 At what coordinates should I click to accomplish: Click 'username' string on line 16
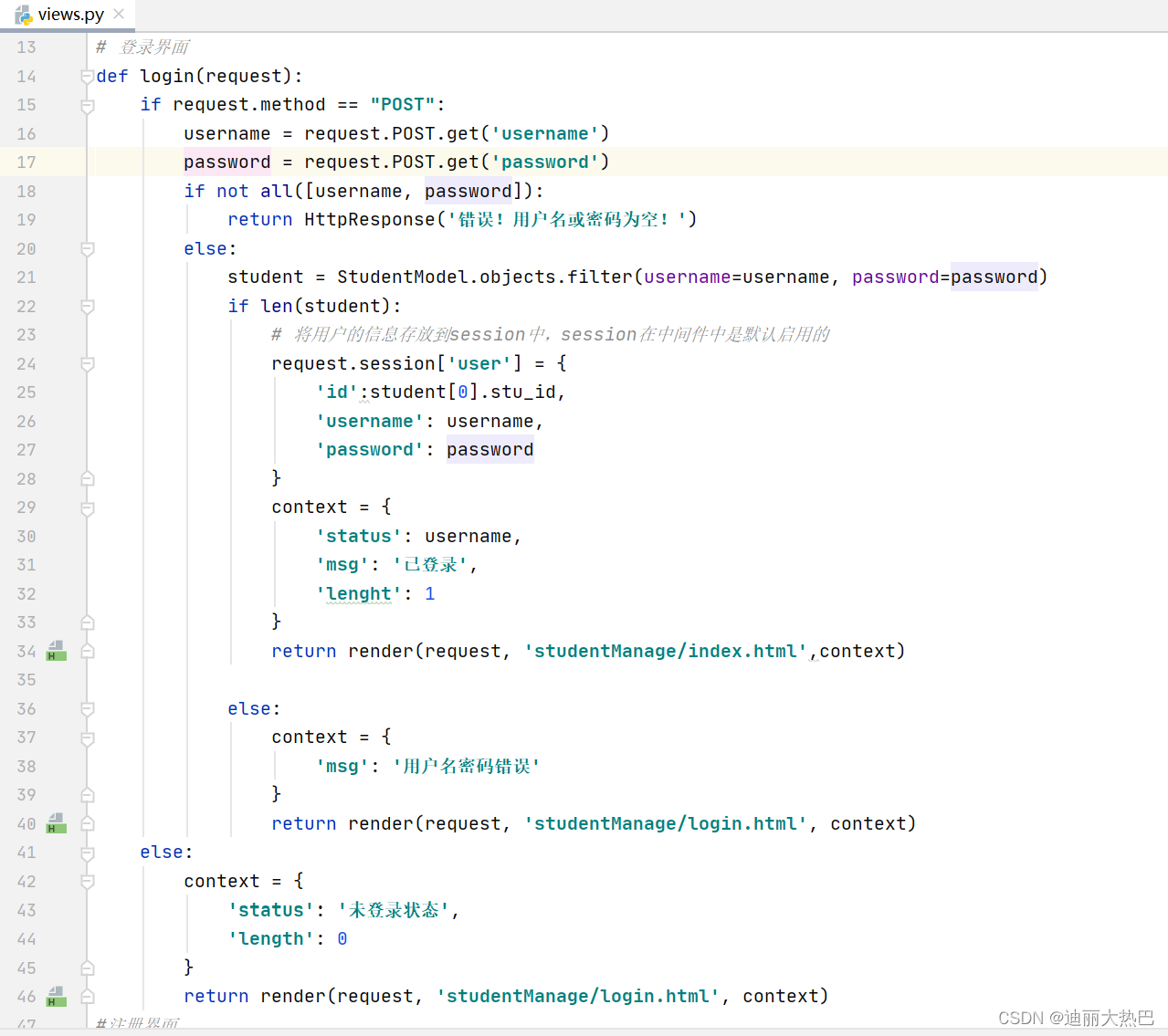click(545, 134)
